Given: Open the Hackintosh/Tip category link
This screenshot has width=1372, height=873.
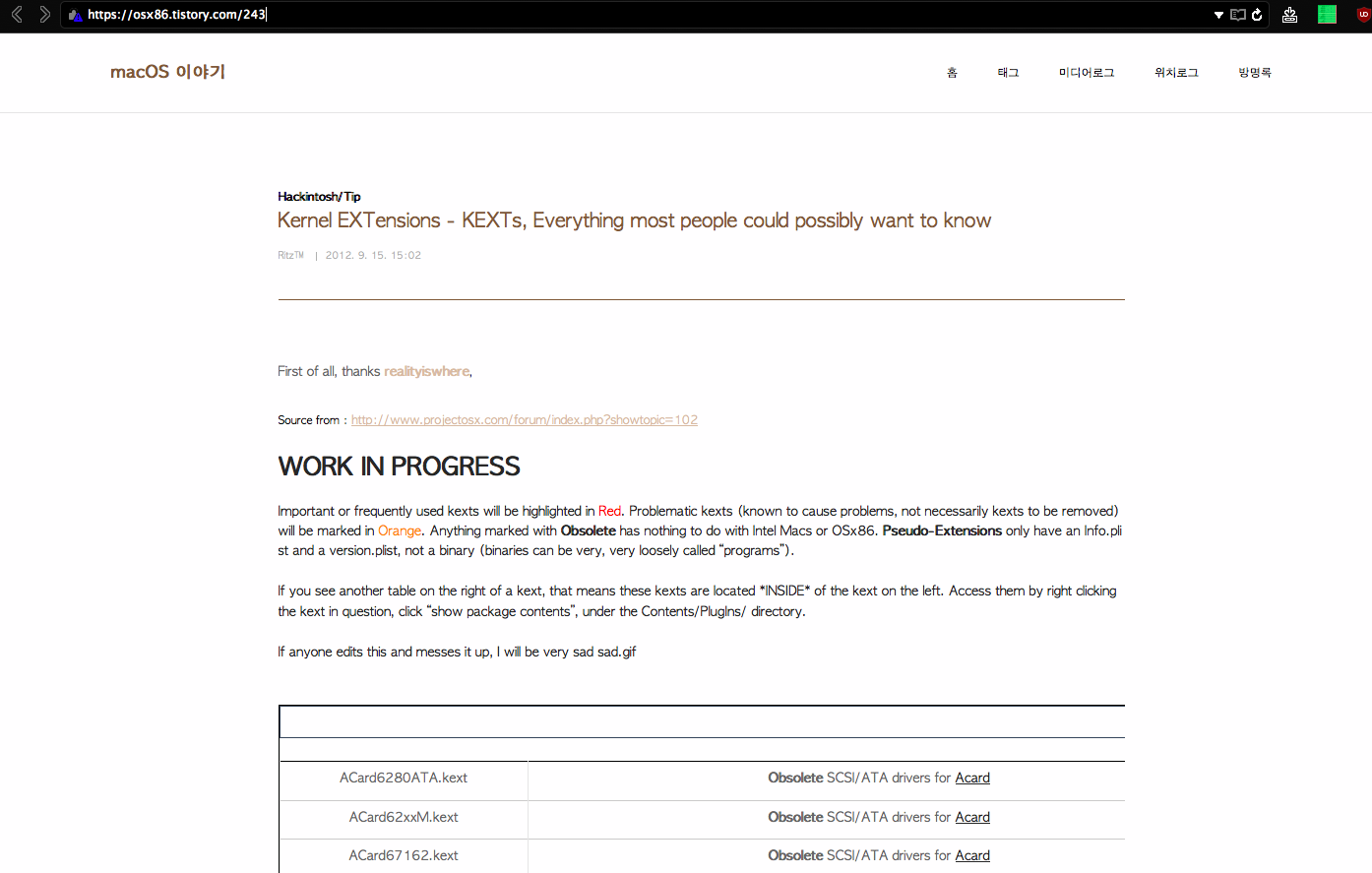Looking at the screenshot, I should pos(319,197).
